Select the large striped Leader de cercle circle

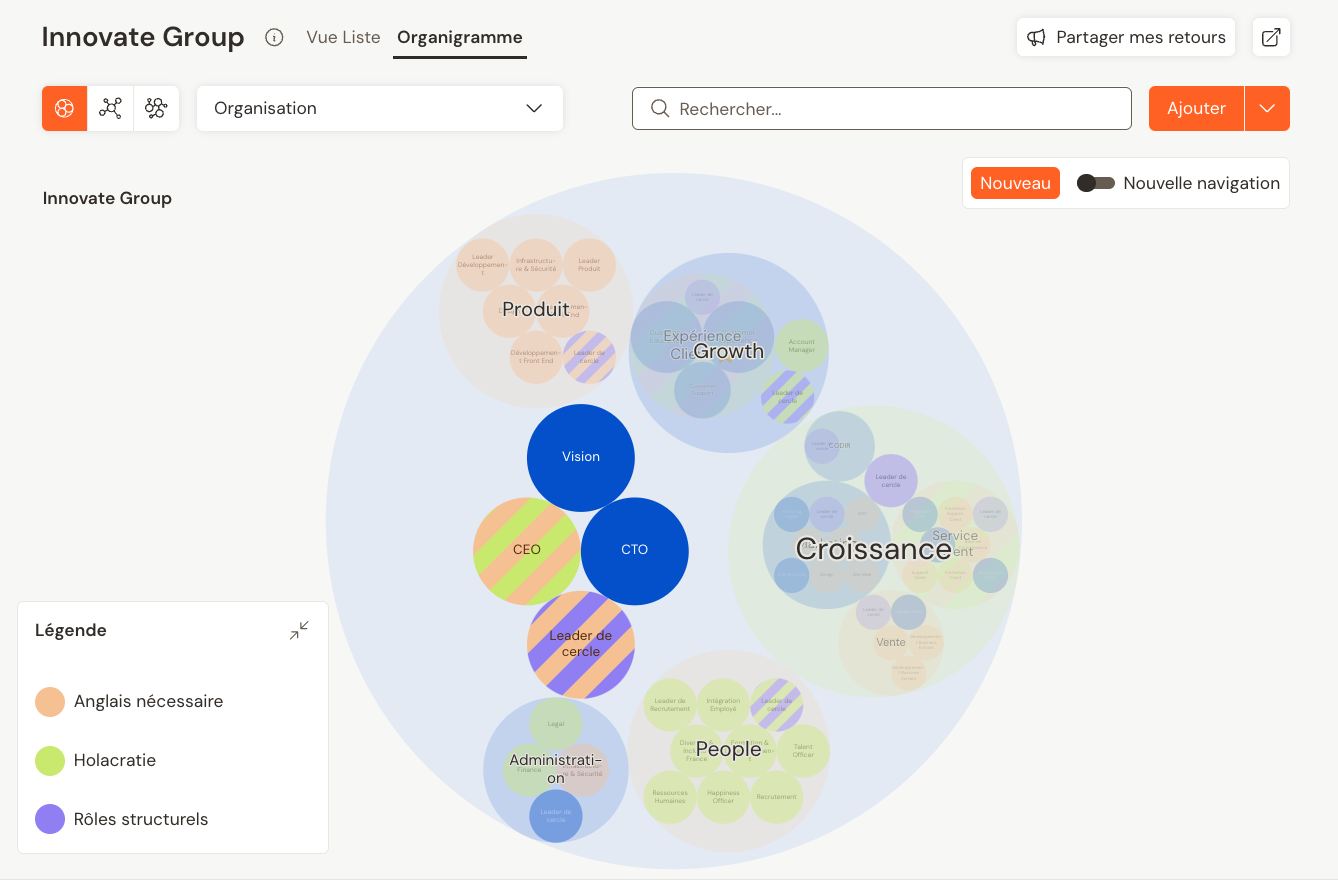(x=581, y=644)
